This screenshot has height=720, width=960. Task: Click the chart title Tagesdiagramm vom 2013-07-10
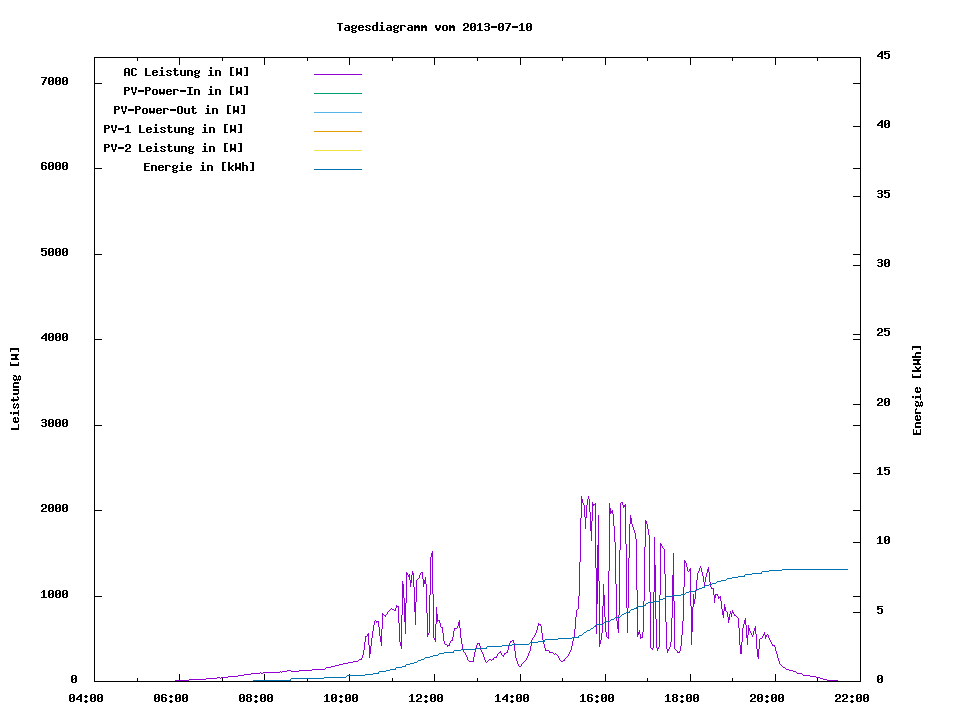434,27
